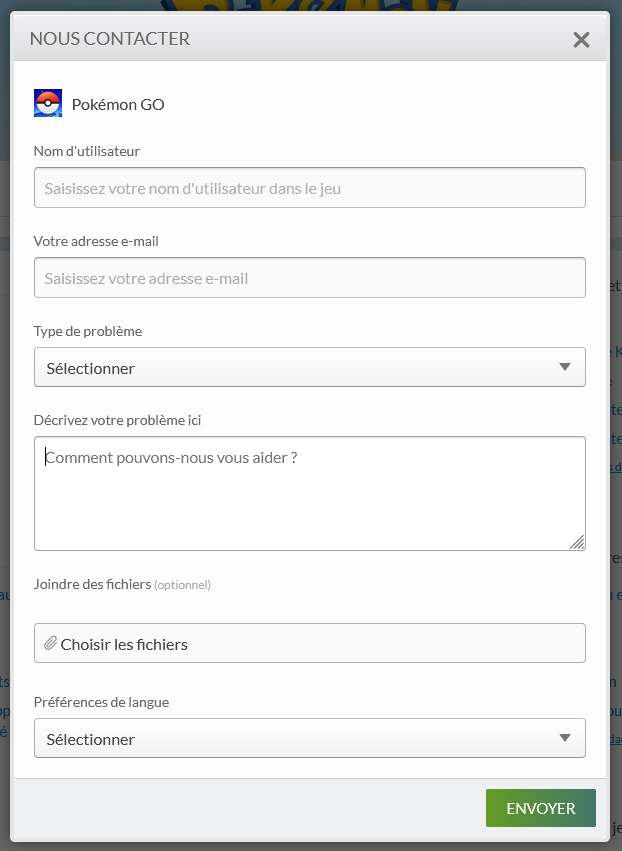622x851 pixels.
Task: Open the Type de problème dropdown
Action: tap(300, 368)
